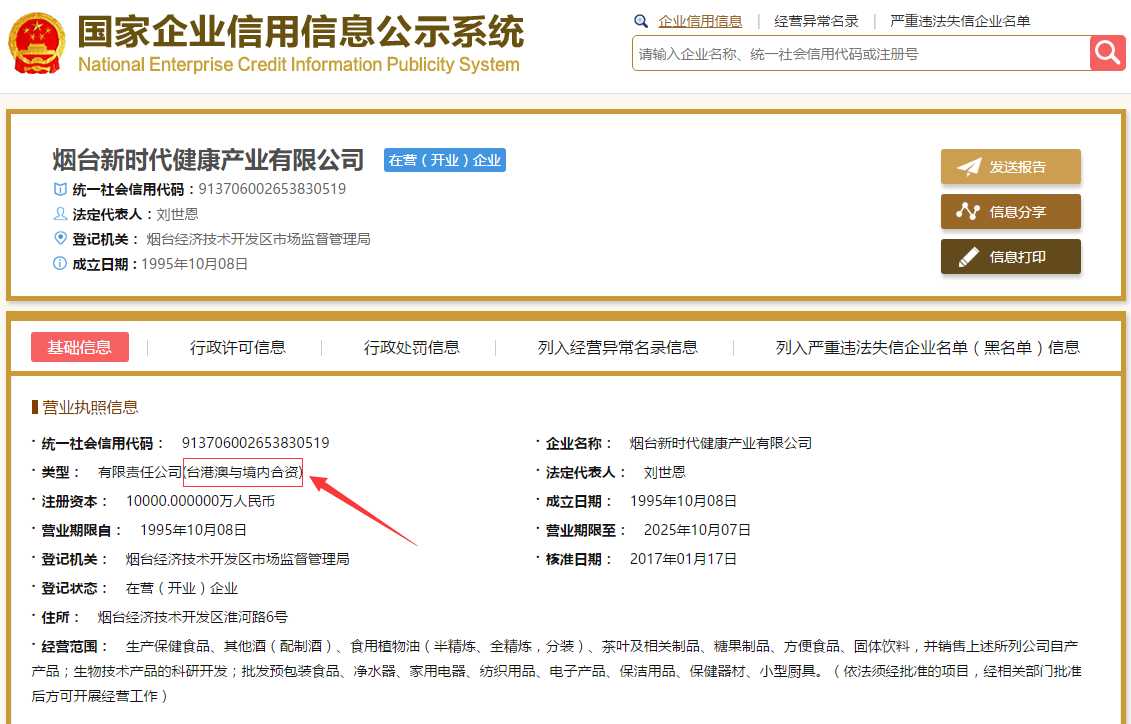Image resolution: width=1131 pixels, height=724 pixels.
Task: Select the 严重违法失信企业名单 search category
Action: click(x=960, y=22)
